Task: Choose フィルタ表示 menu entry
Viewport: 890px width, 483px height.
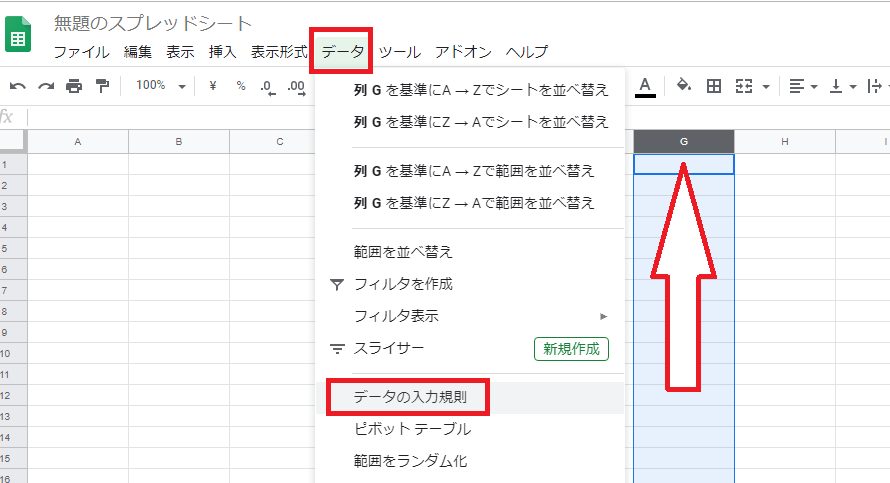Action: [x=470, y=316]
